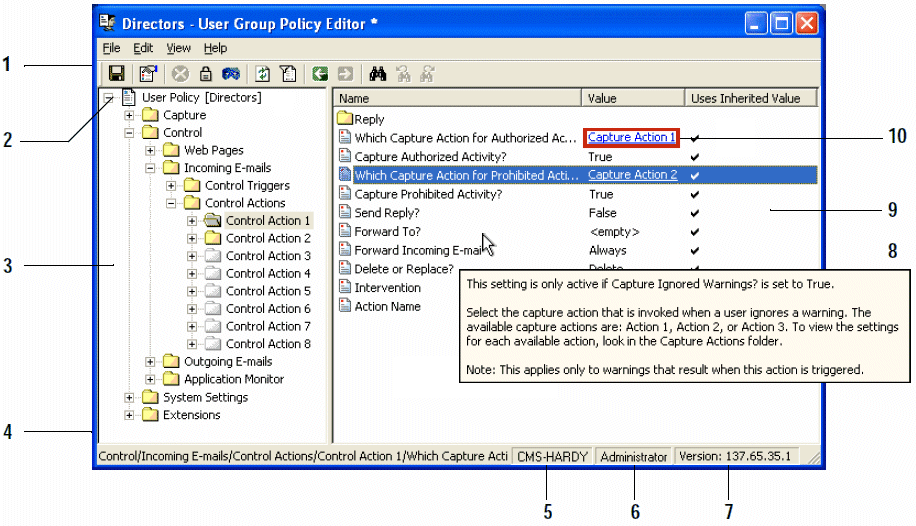This screenshot has width=916, height=526.
Task: Click the binoculars Find icon
Action: (x=378, y=73)
